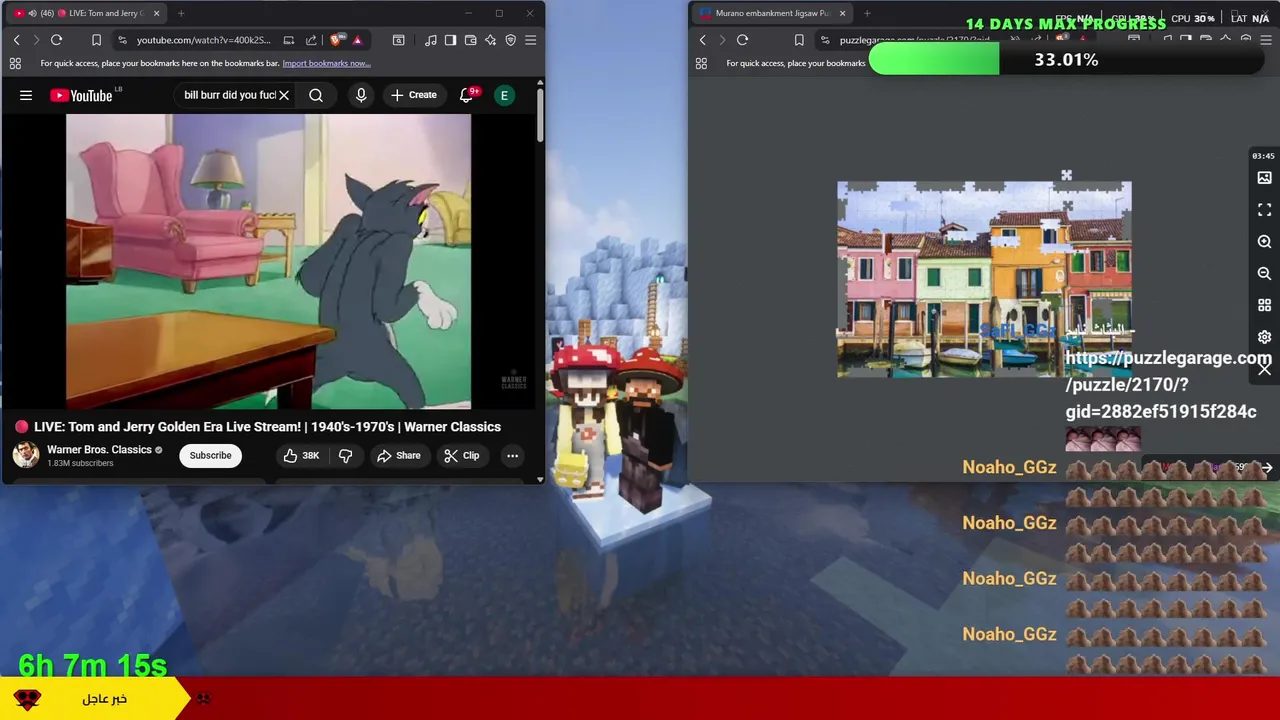Click the youtube.com address bar
This screenshot has height=720, width=1280.
tap(204, 40)
